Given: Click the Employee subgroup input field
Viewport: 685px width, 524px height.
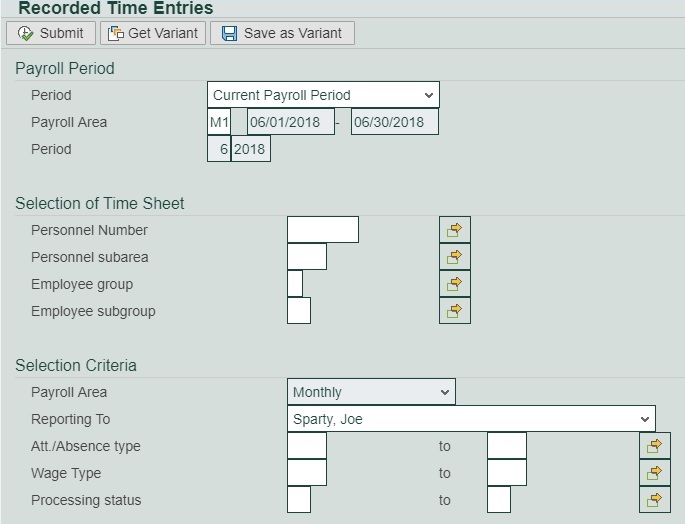Looking at the screenshot, I should coord(298,311).
